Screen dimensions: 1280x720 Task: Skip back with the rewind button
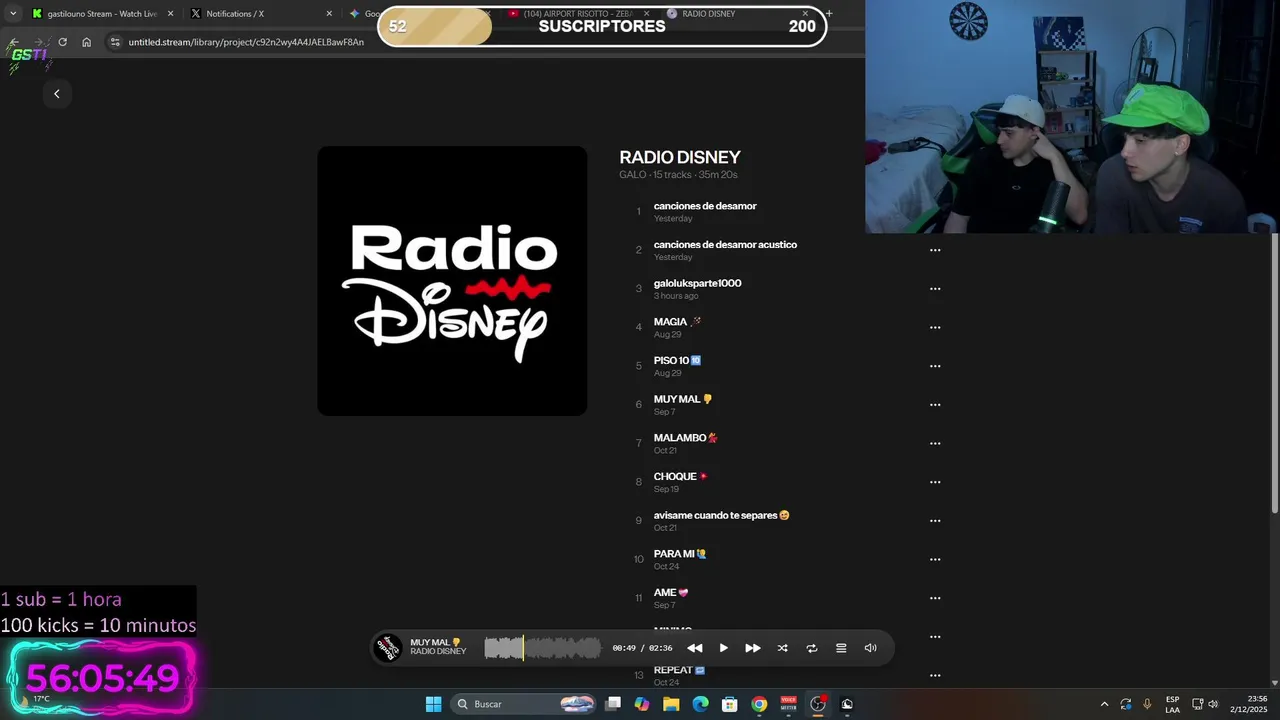point(694,648)
